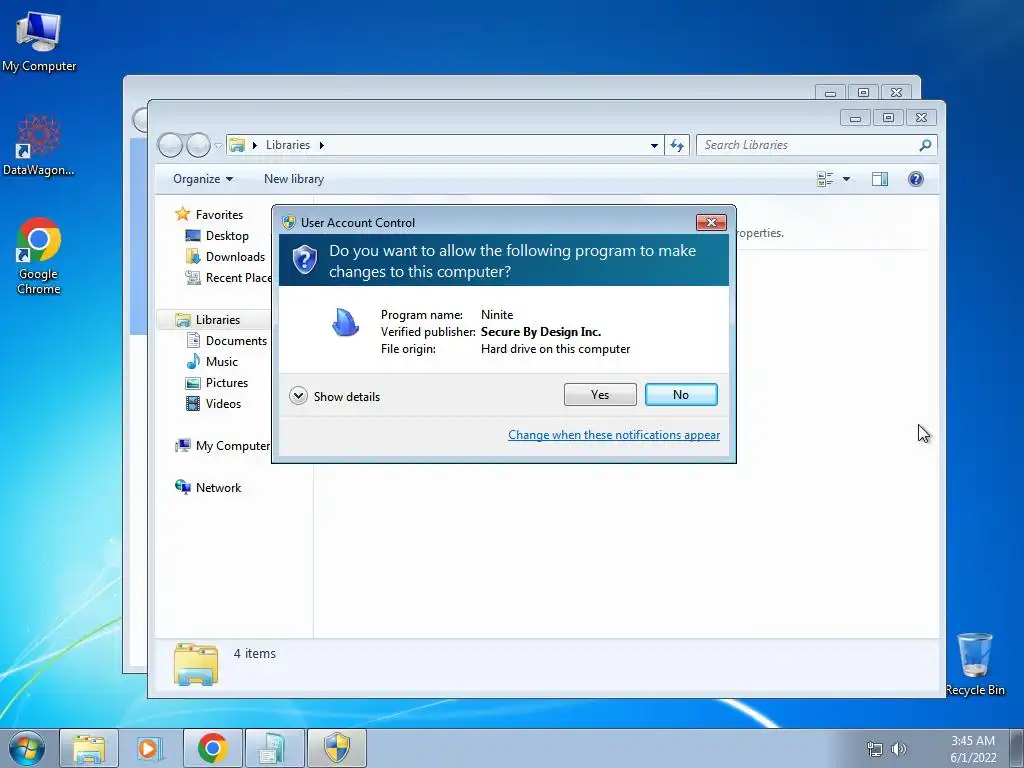The width and height of the screenshot is (1024, 768).
Task: Open the Organize dropdown menu
Action: (202, 179)
